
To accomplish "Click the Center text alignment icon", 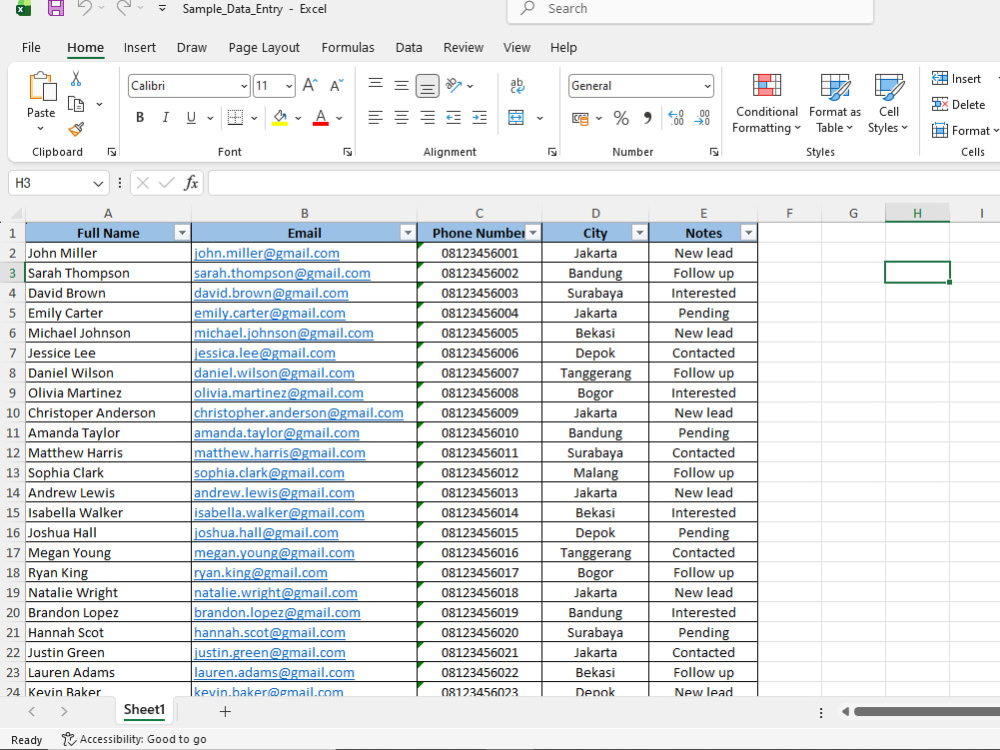I will pos(401,117).
